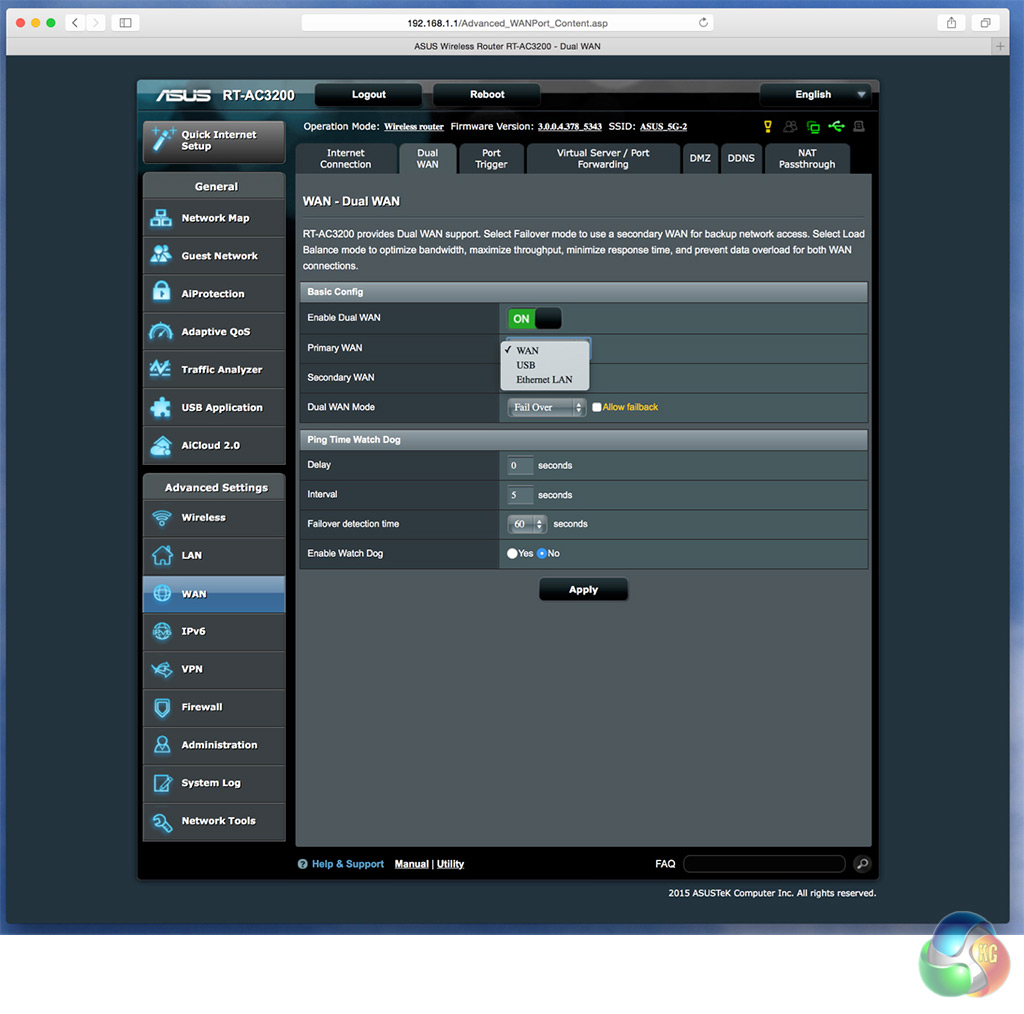Go back in Safari
Viewport: 1024px width, 1014px height.
[75, 23]
